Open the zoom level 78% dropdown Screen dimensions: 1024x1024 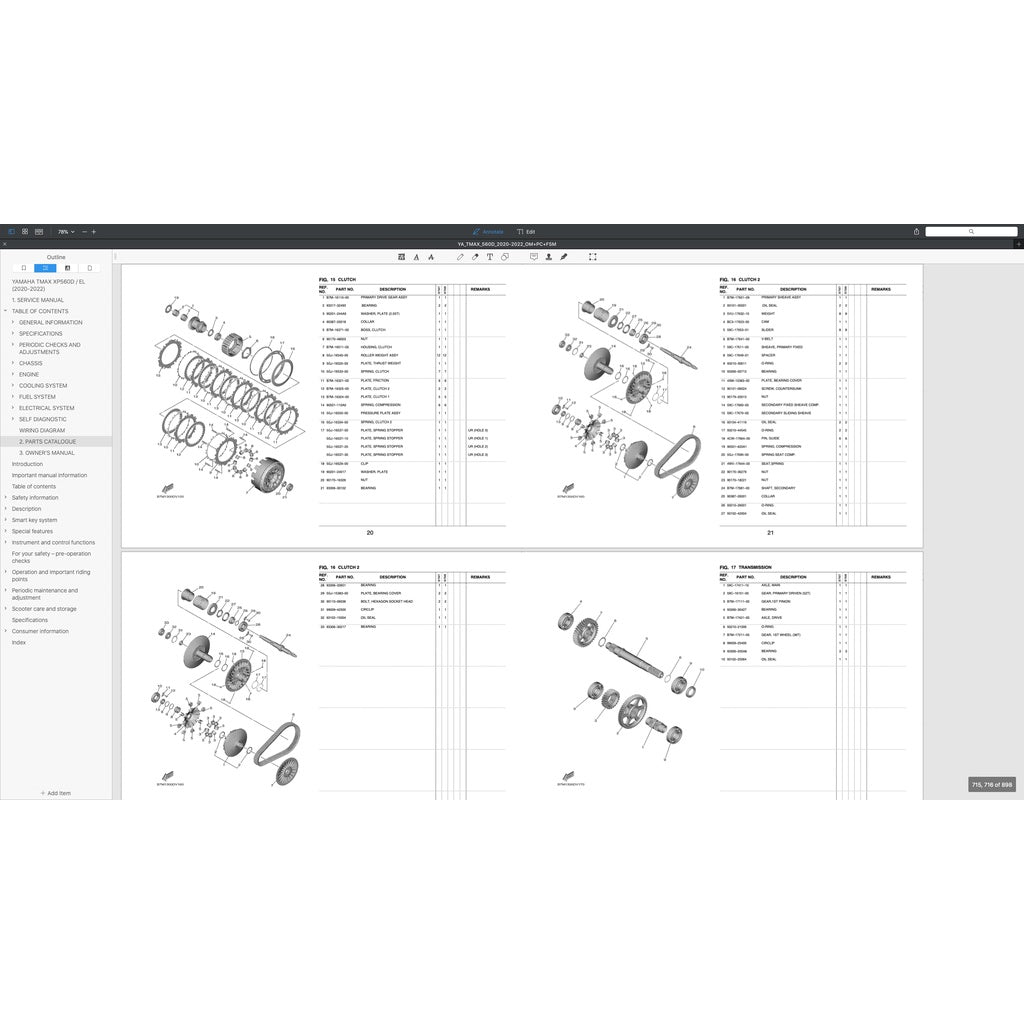click(68, 232)
